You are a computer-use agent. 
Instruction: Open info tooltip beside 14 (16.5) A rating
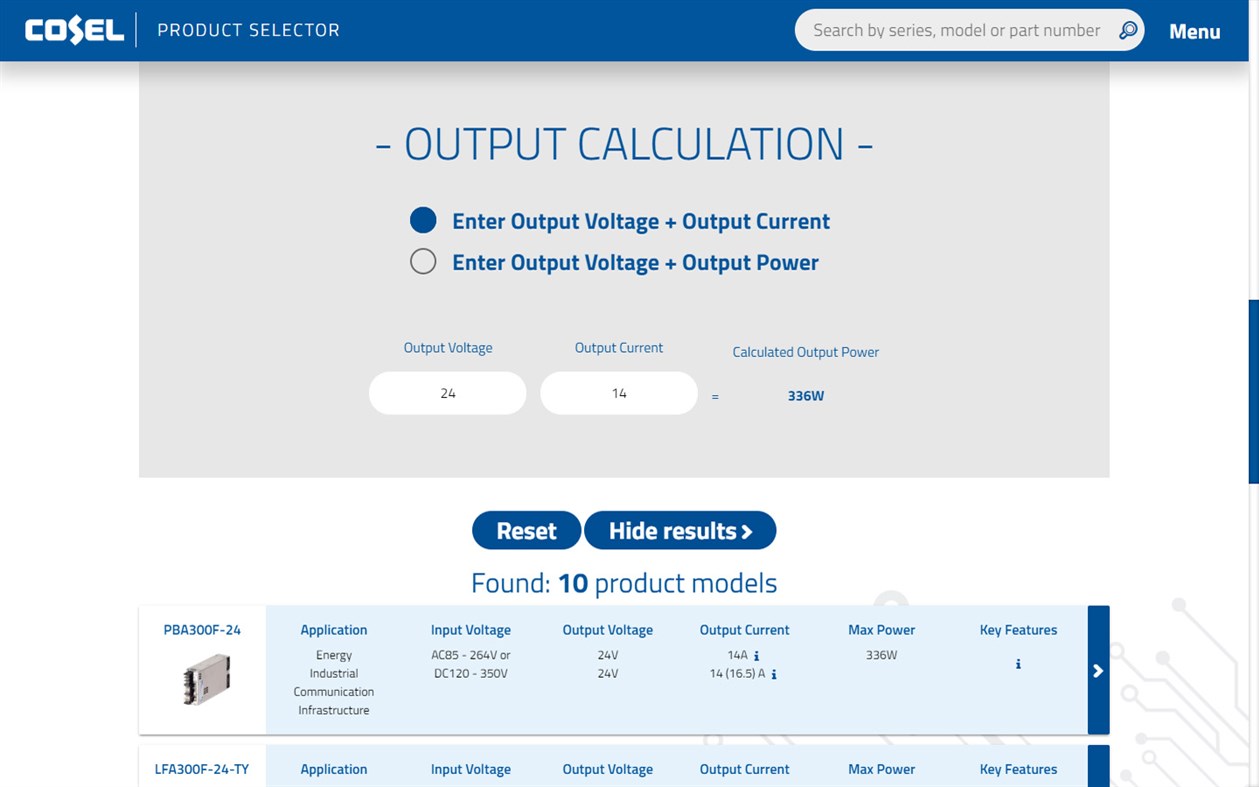tap(773, 673)
